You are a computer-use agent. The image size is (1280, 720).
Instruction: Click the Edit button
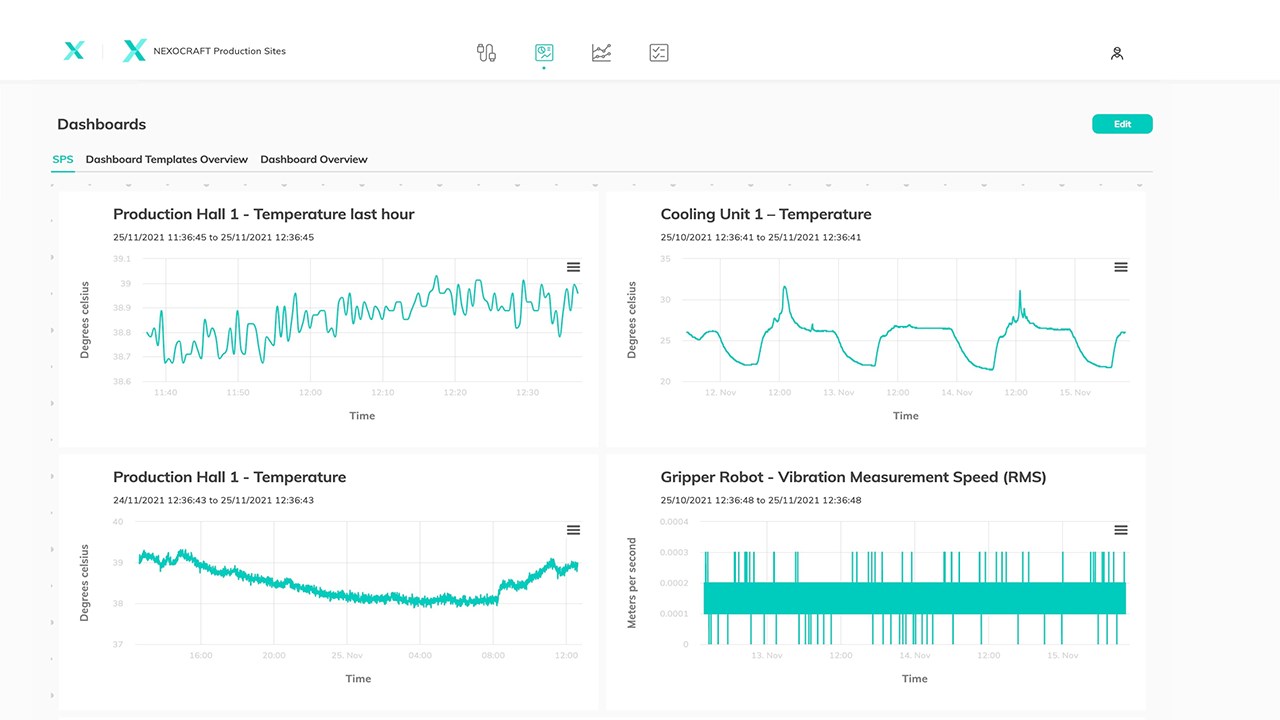tap(1122, 124)
